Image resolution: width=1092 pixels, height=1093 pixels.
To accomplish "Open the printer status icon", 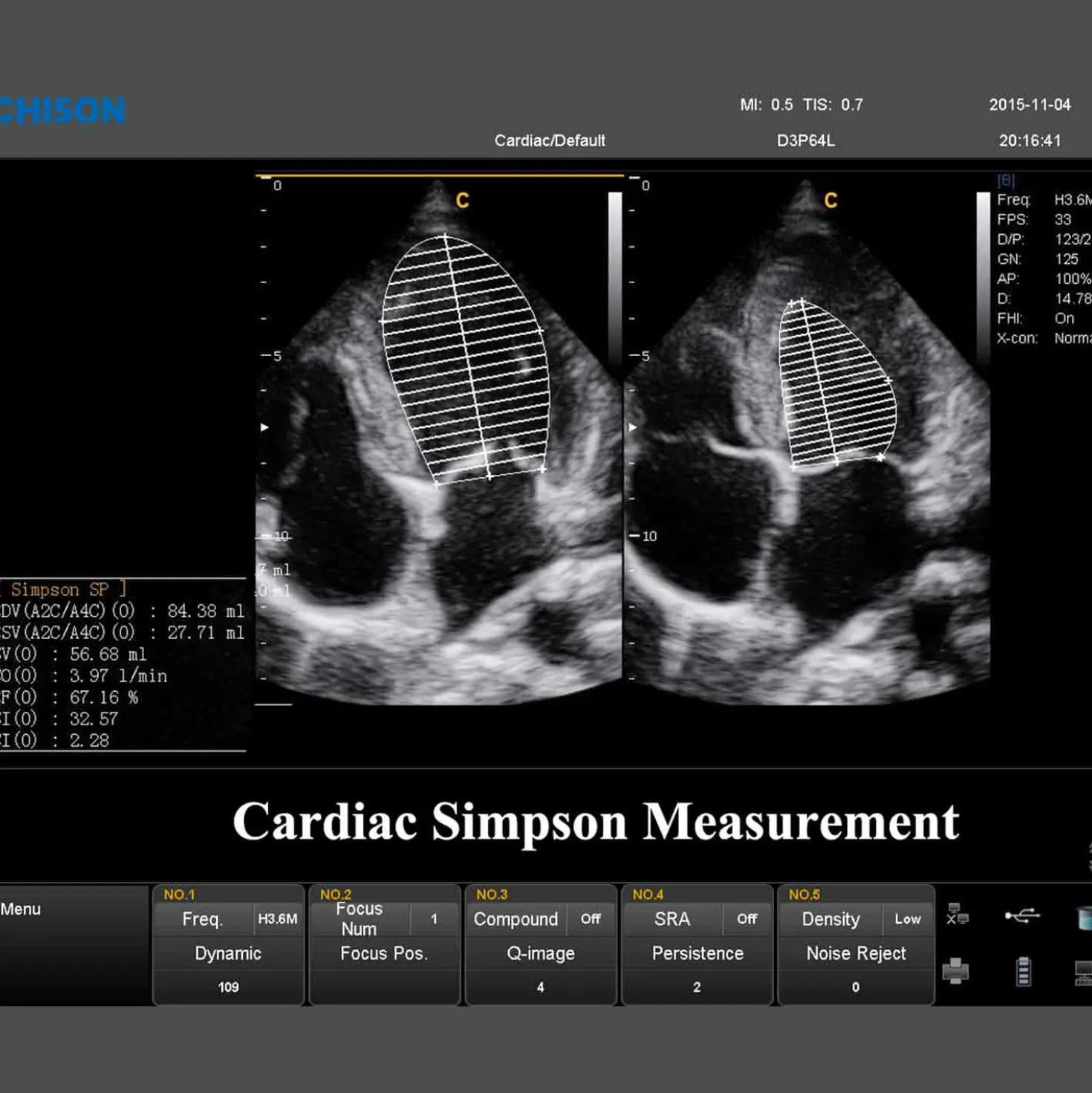I will [x=955, y=971].
